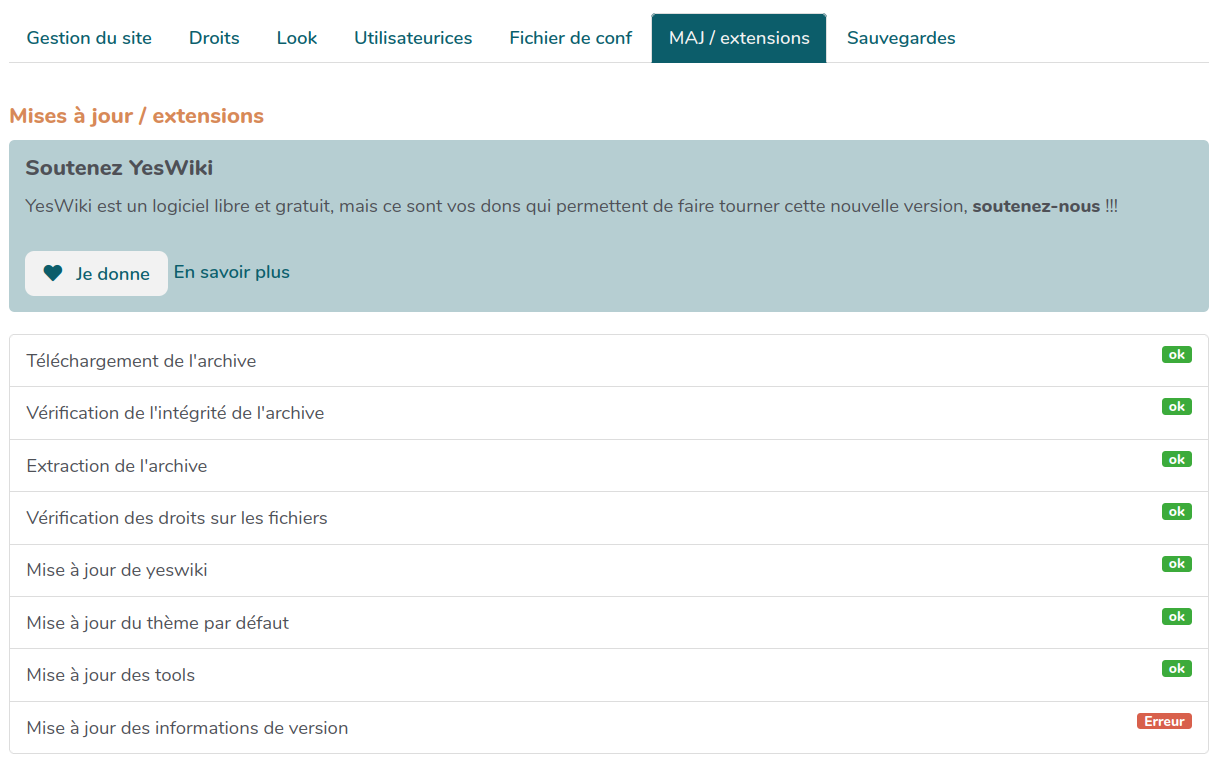
Task: Click ok badge for Mise à jour de yeswiki
Action: coord(1176,564)
